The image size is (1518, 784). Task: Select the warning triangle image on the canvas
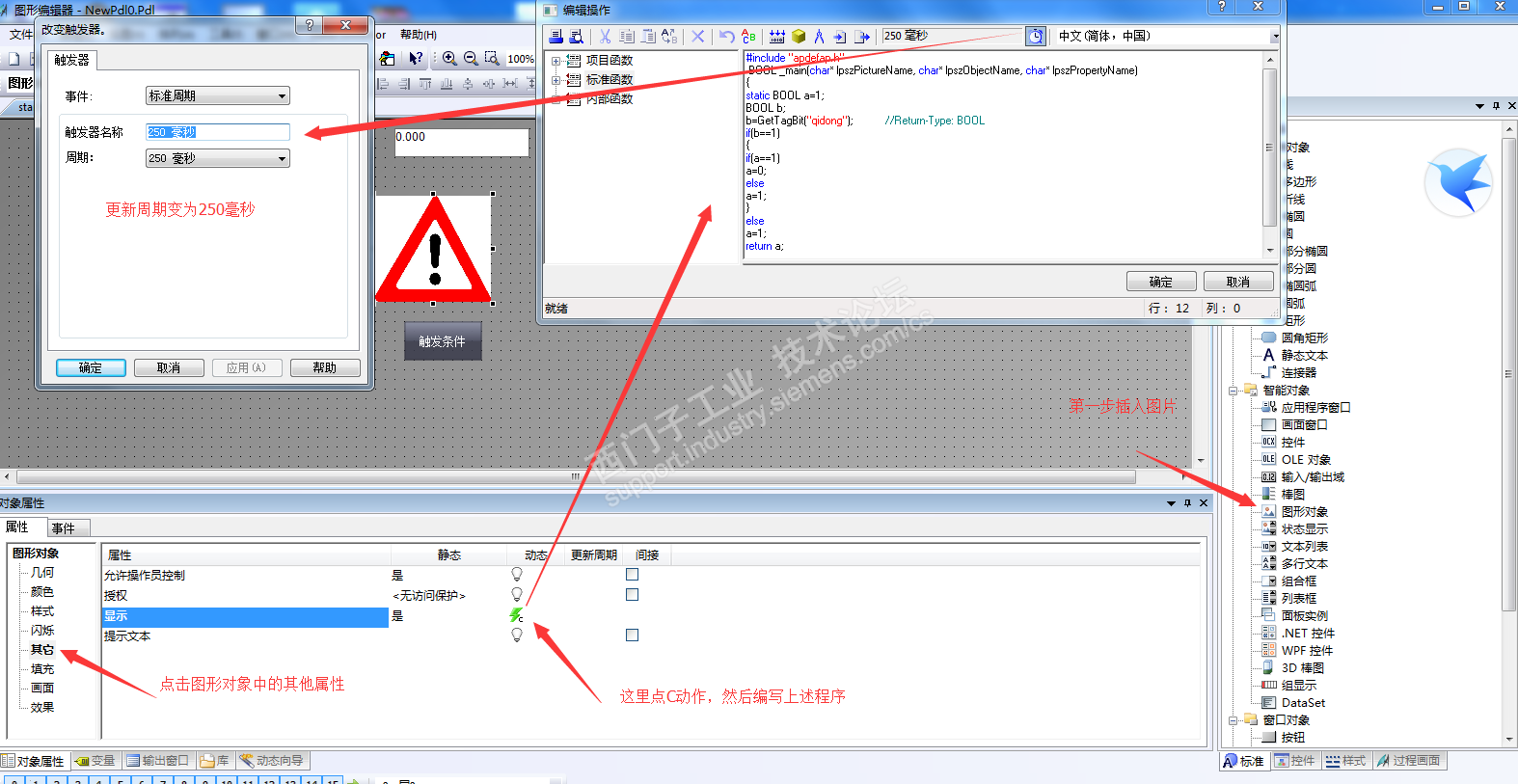pos(434,249)
